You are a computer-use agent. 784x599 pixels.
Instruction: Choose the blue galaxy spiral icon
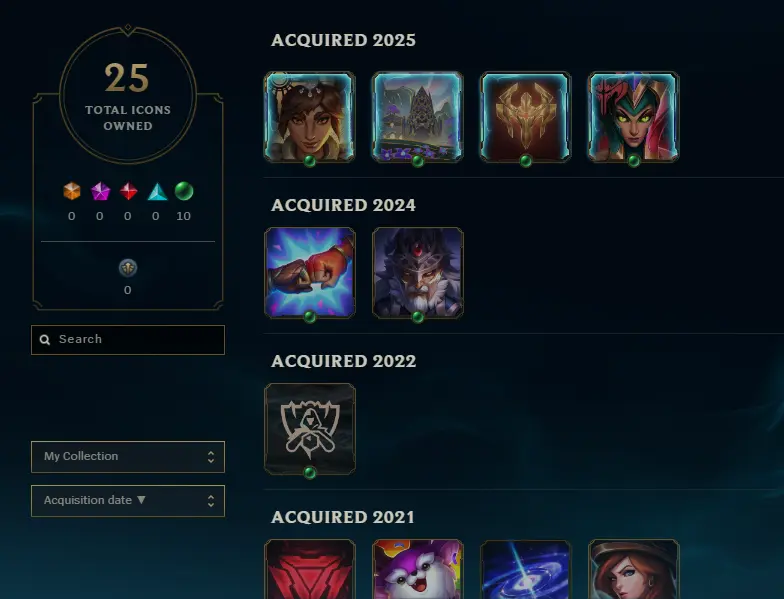pyautogui.click(x=526, y=569)
